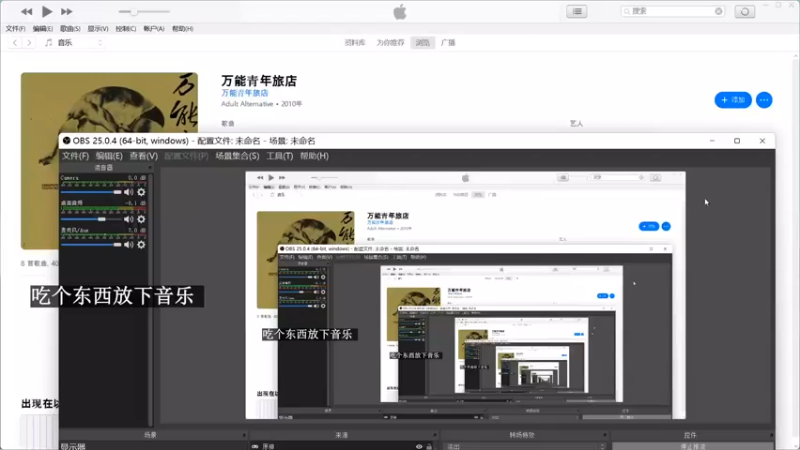This screenshot has width=800, height=450.
Task: Open OBS 编辑(E) menu
Action: click(109, 156)
